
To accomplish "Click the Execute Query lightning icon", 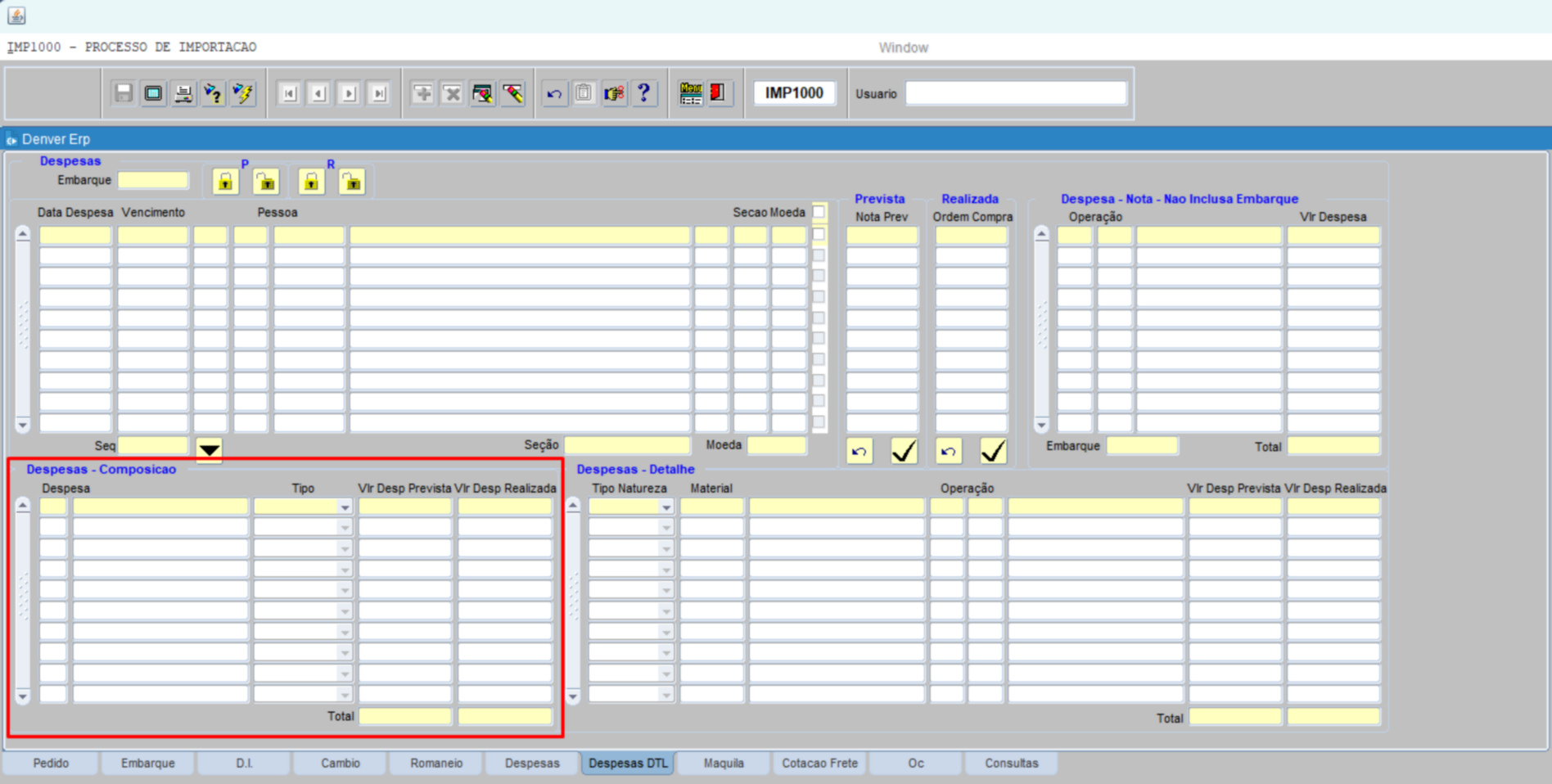I will [243, 93].
